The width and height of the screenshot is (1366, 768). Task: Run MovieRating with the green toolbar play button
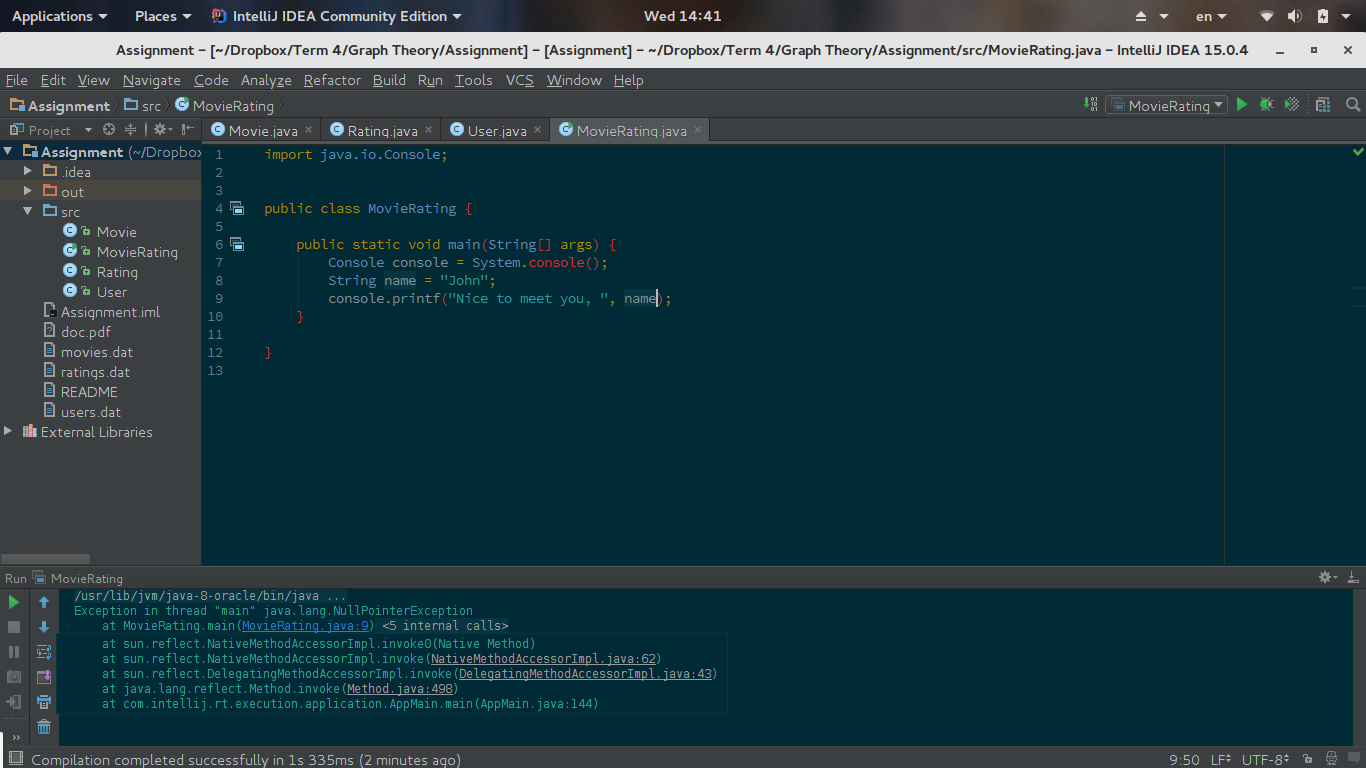(x=1242, y=104)
